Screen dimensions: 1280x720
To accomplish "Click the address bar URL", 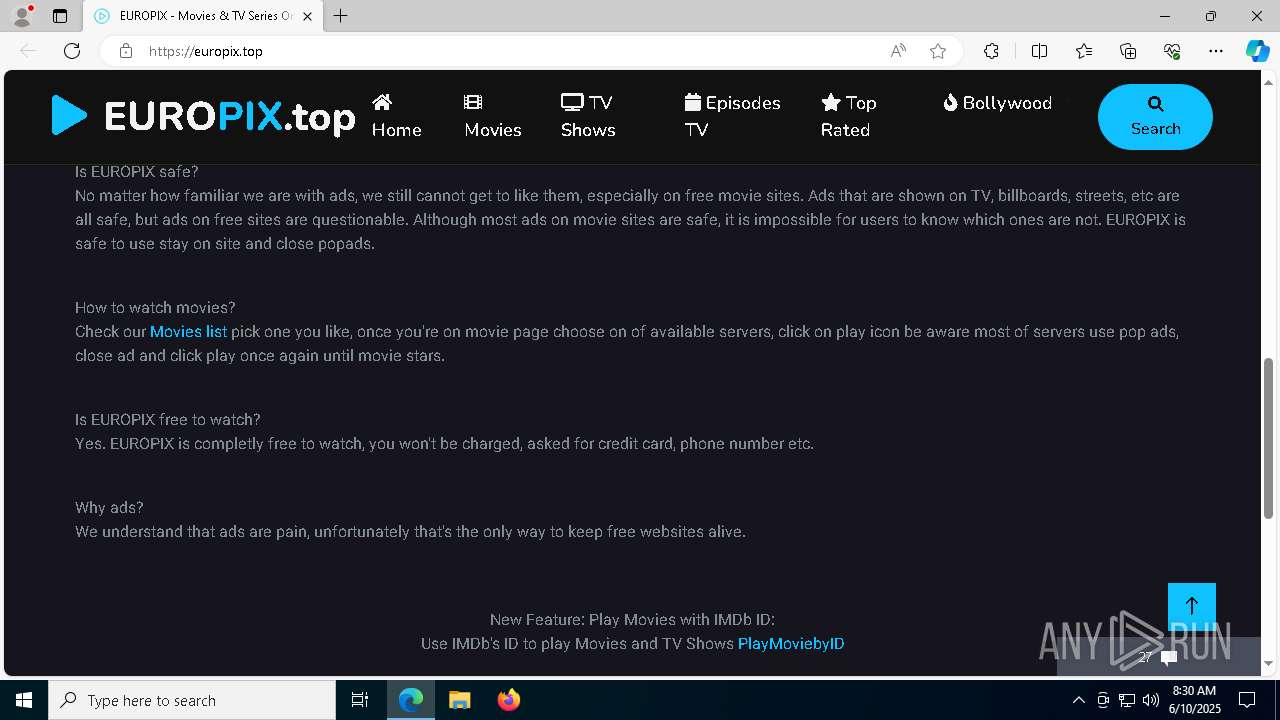I will (205, 51).
